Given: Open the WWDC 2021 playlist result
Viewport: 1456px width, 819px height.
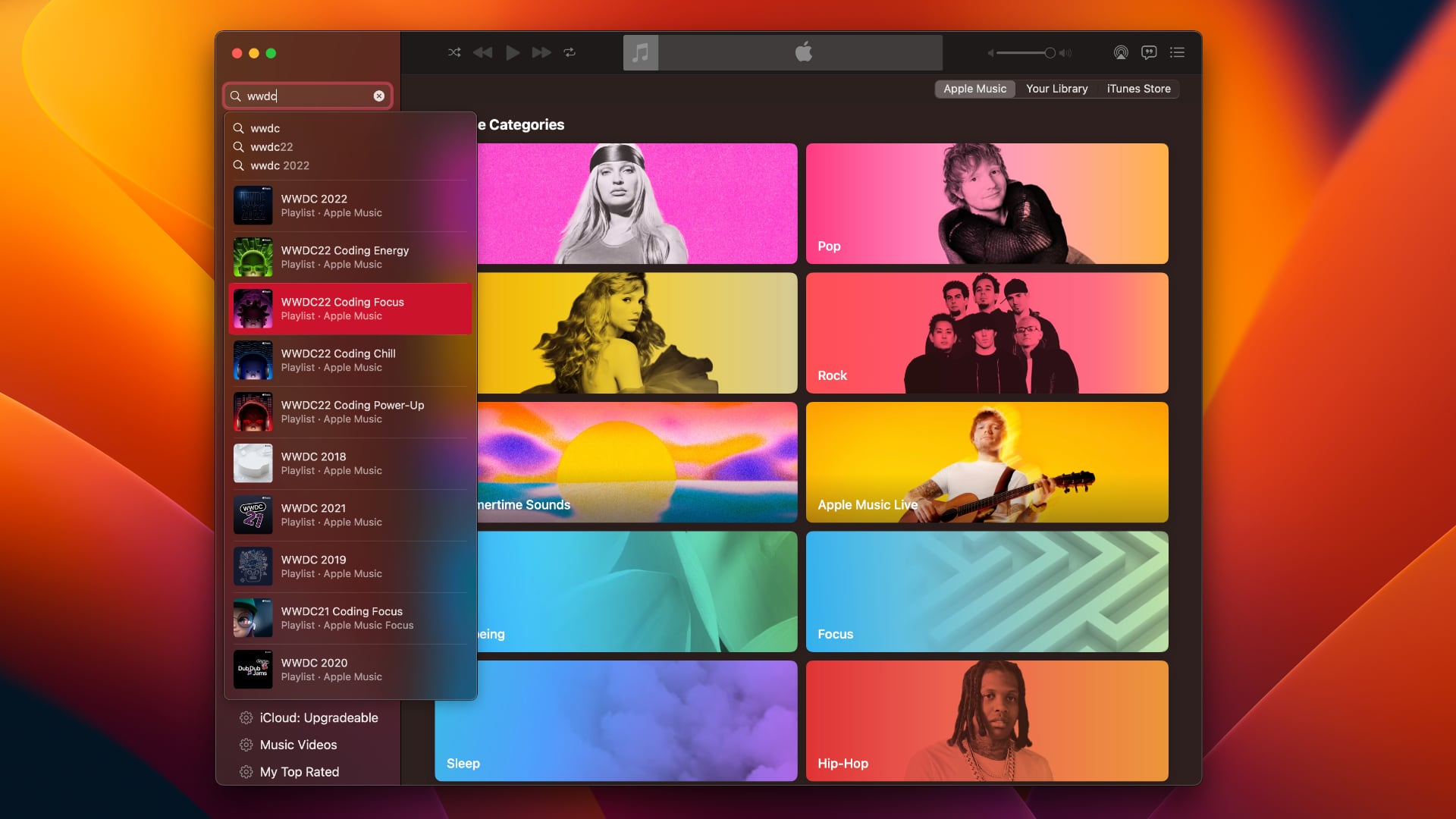Looking at the screenshot, I should coord(350,515).
